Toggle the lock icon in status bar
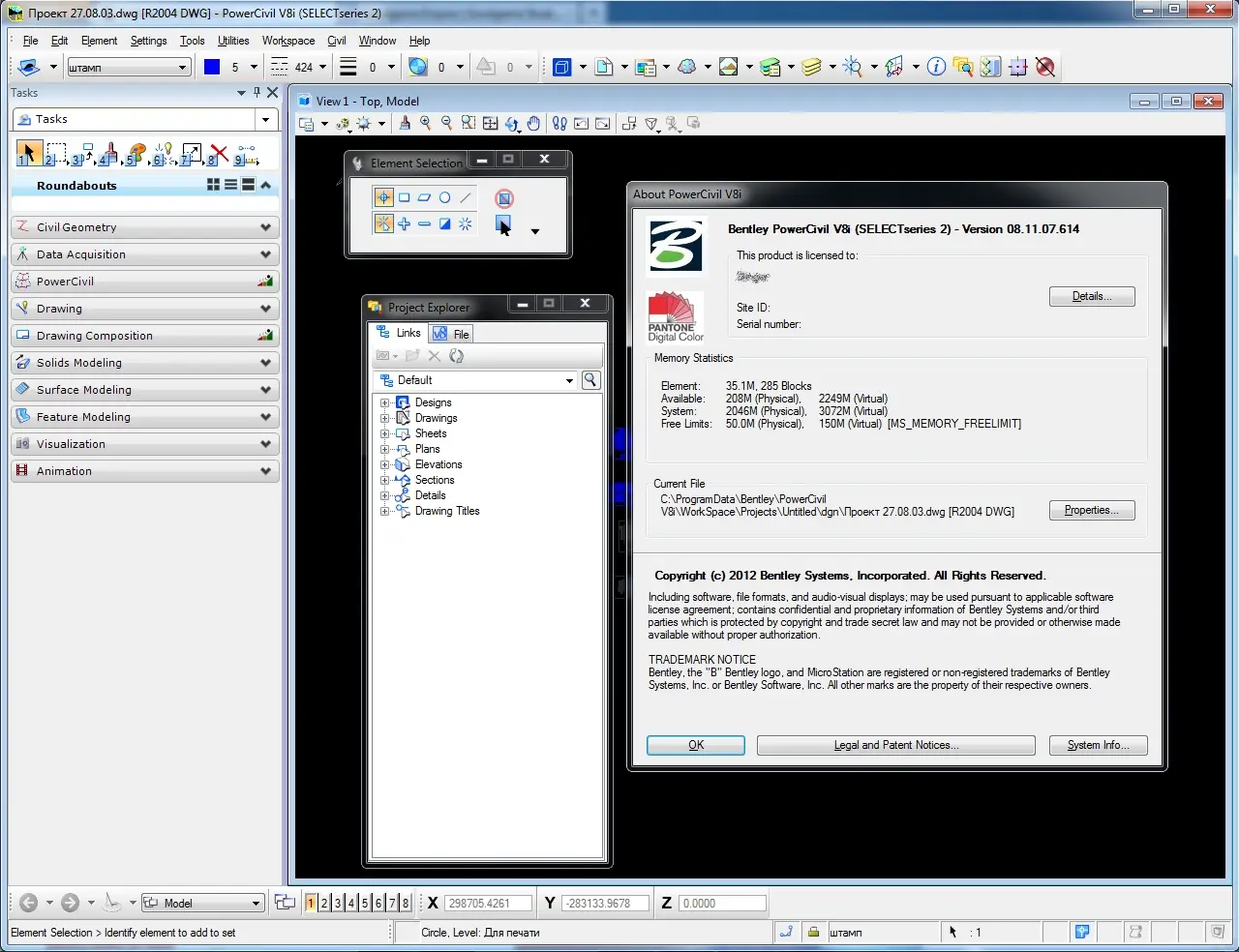The image size is (1239, 952). (x=814, y=932)
